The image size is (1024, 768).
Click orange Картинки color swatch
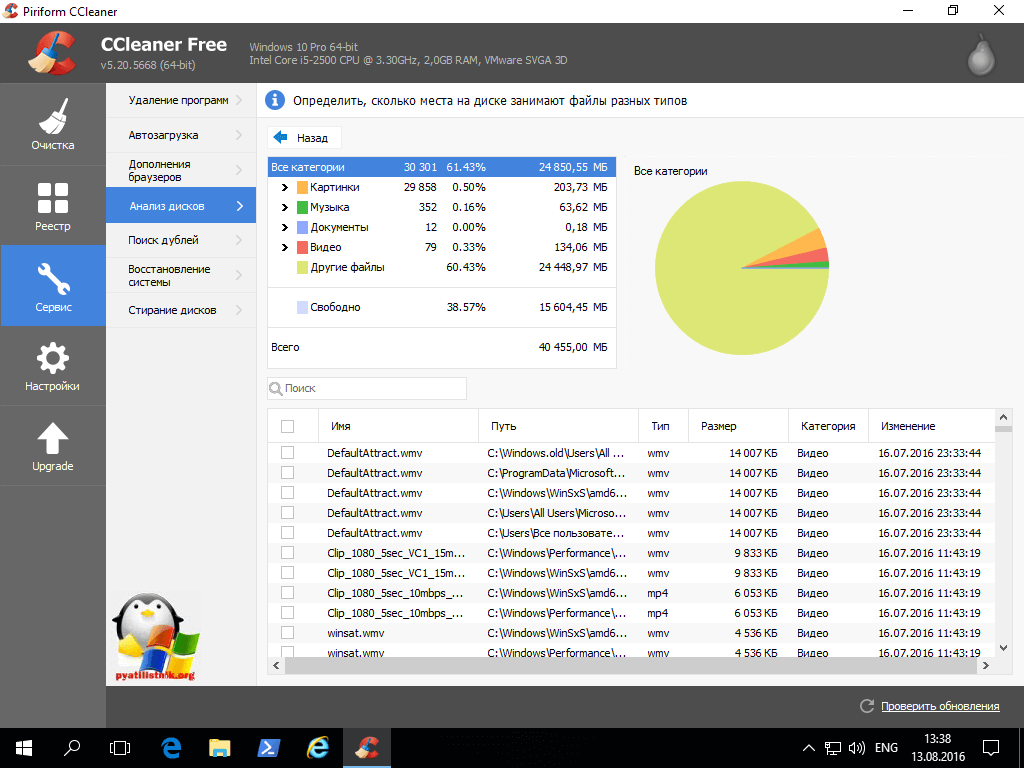302,187
